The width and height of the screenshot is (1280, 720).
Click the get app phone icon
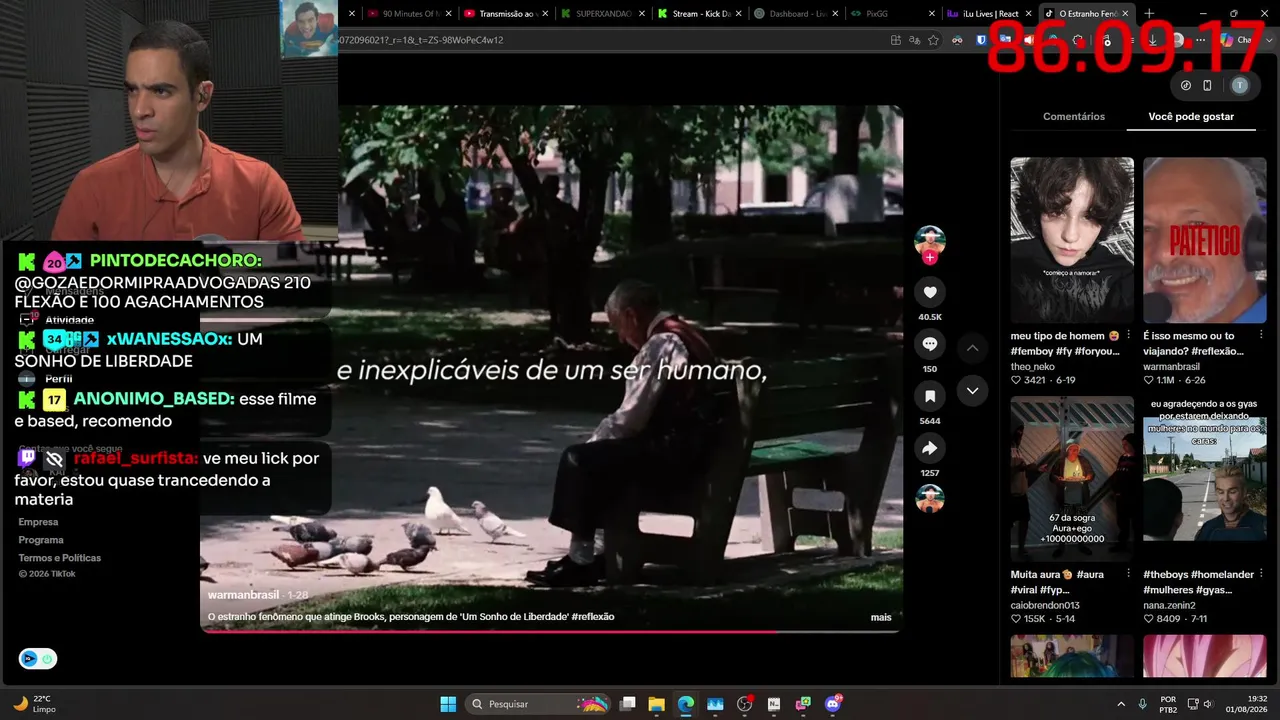(1207, 85)
